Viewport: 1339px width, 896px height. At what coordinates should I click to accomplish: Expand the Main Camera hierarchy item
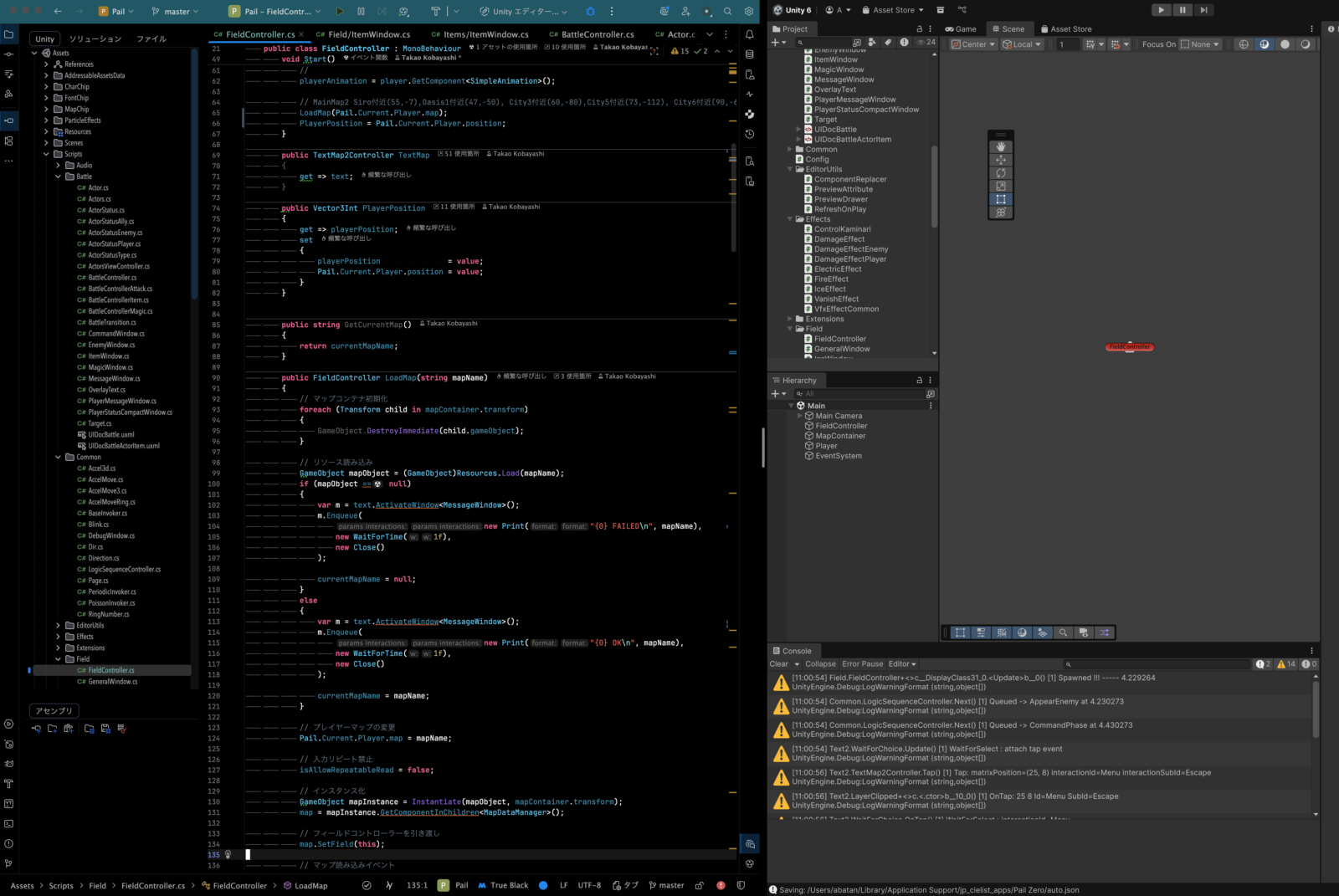pos(799,416)
